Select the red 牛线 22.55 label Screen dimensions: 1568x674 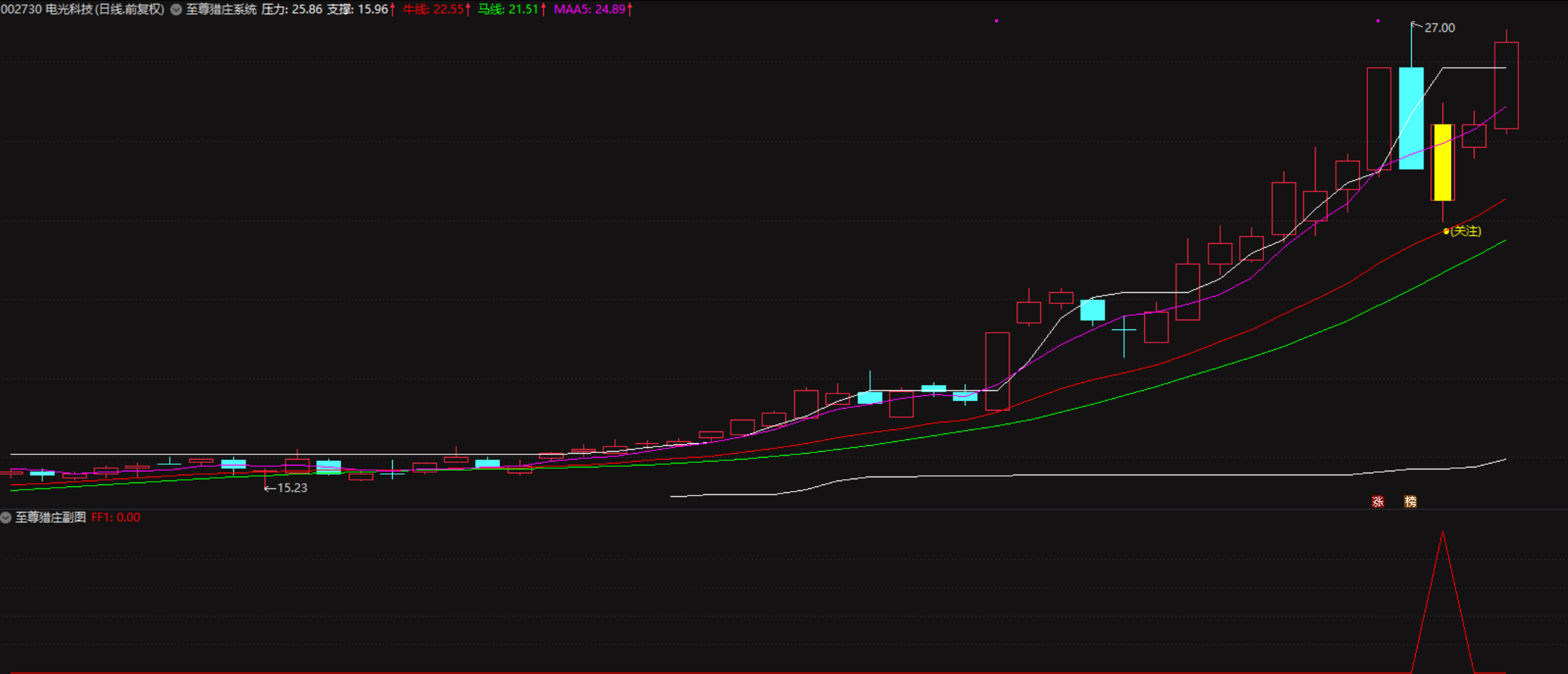[433, 9]
